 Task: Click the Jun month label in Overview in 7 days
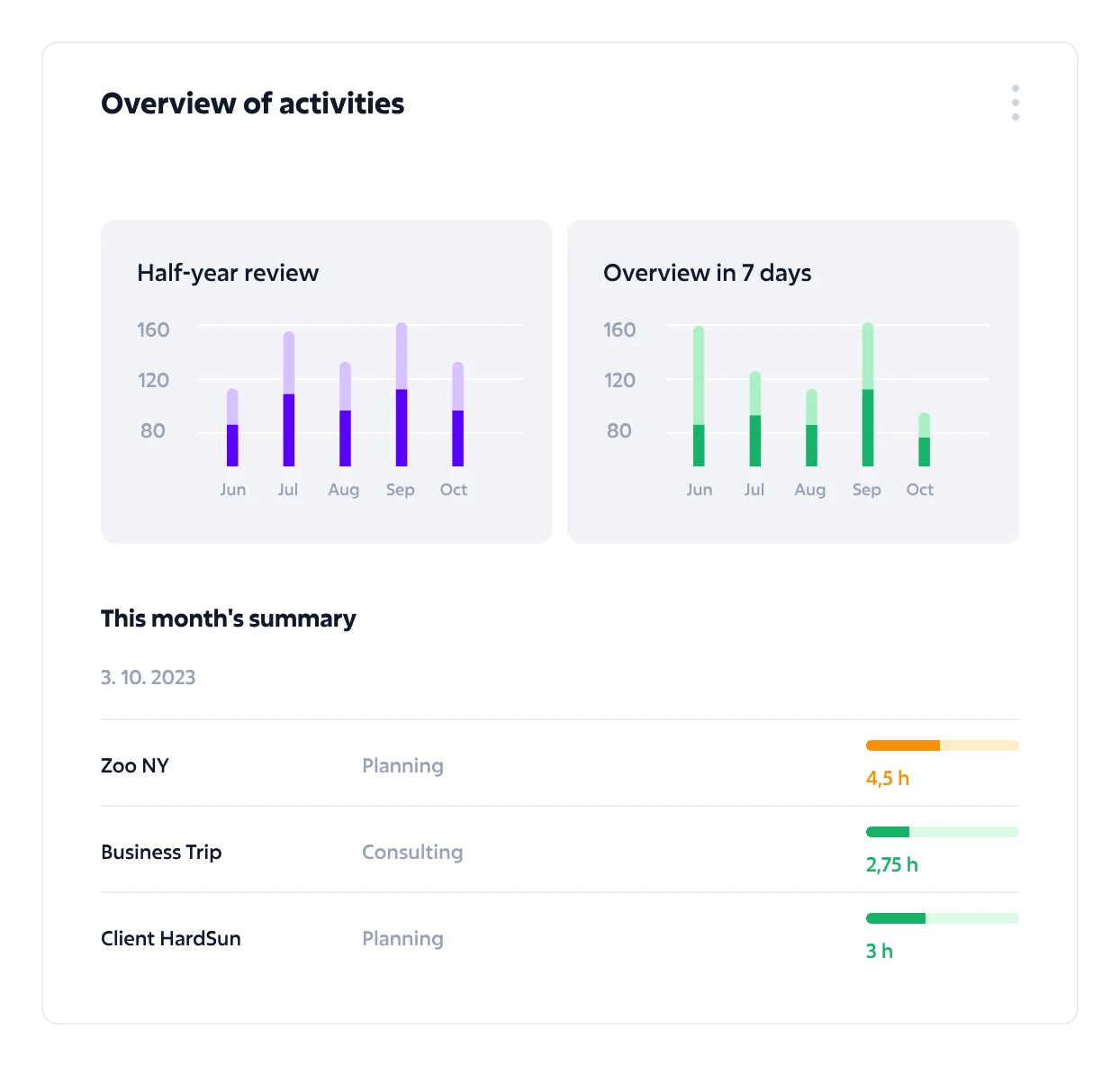pyautogui.click(x=700, y=490)
